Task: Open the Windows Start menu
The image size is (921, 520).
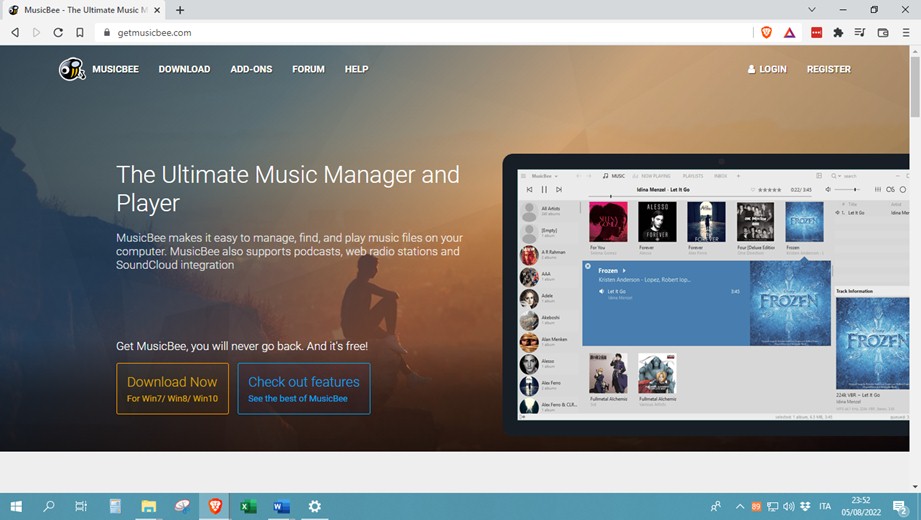Action: [16, 506]
